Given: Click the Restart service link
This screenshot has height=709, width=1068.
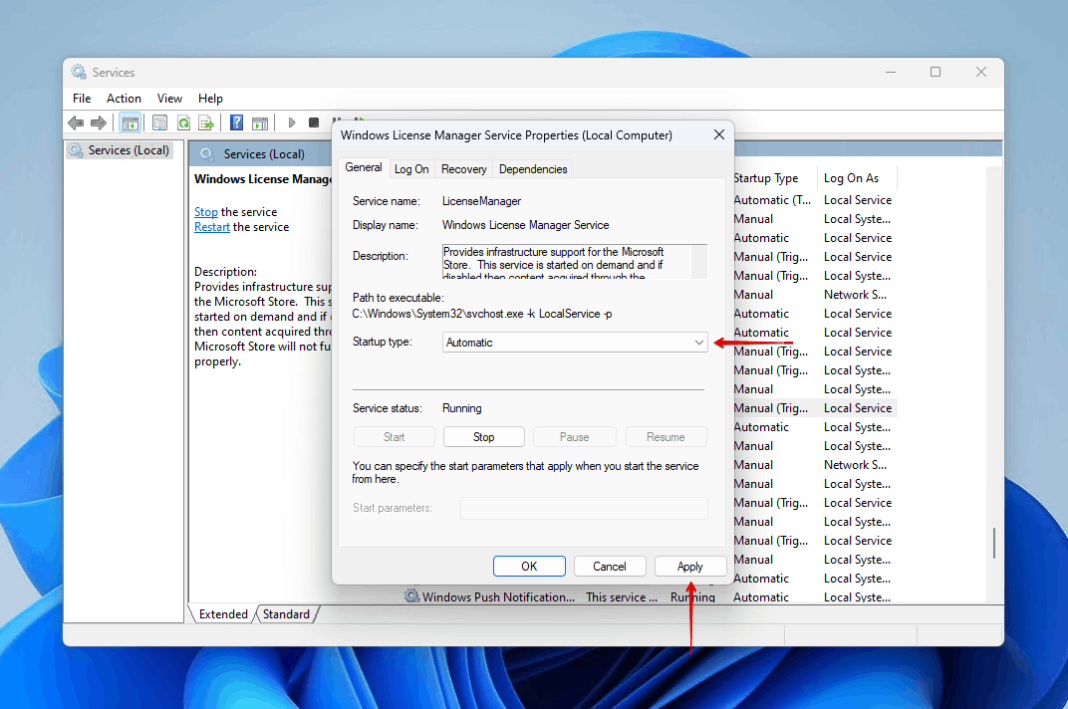Looking at the screenshot, I should (x=211, y=226).
